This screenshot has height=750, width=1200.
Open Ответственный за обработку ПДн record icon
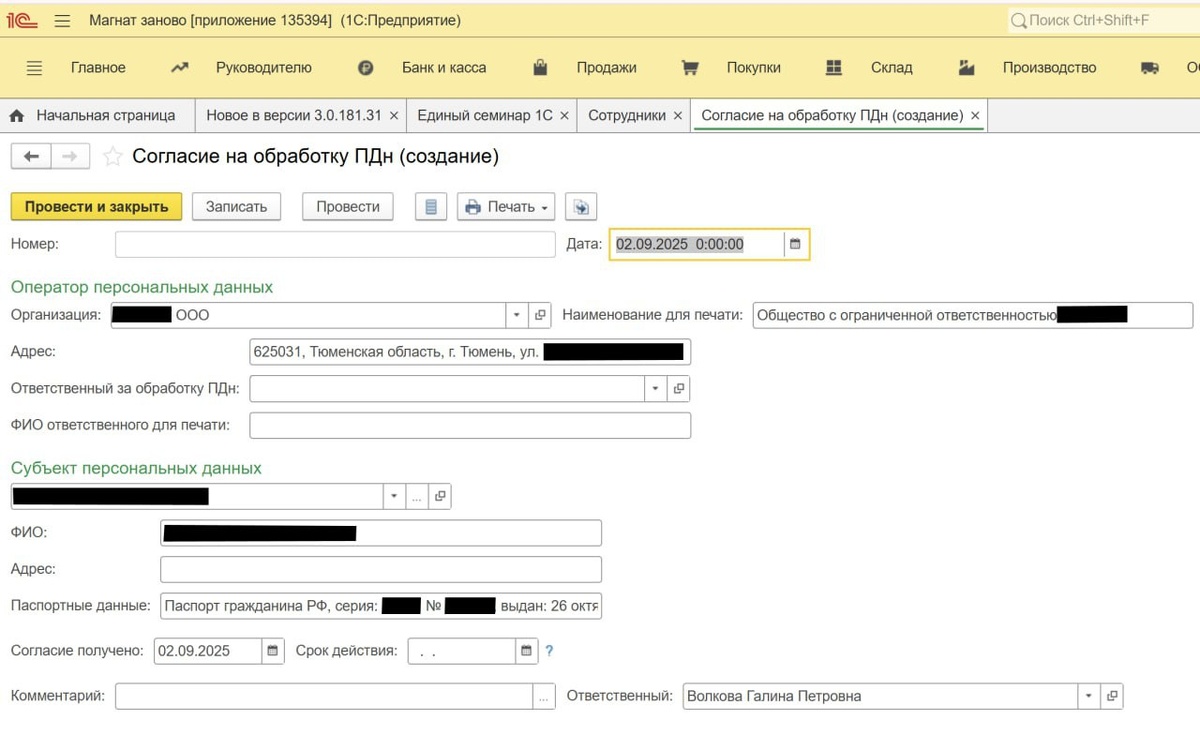(x=678, y=388)
